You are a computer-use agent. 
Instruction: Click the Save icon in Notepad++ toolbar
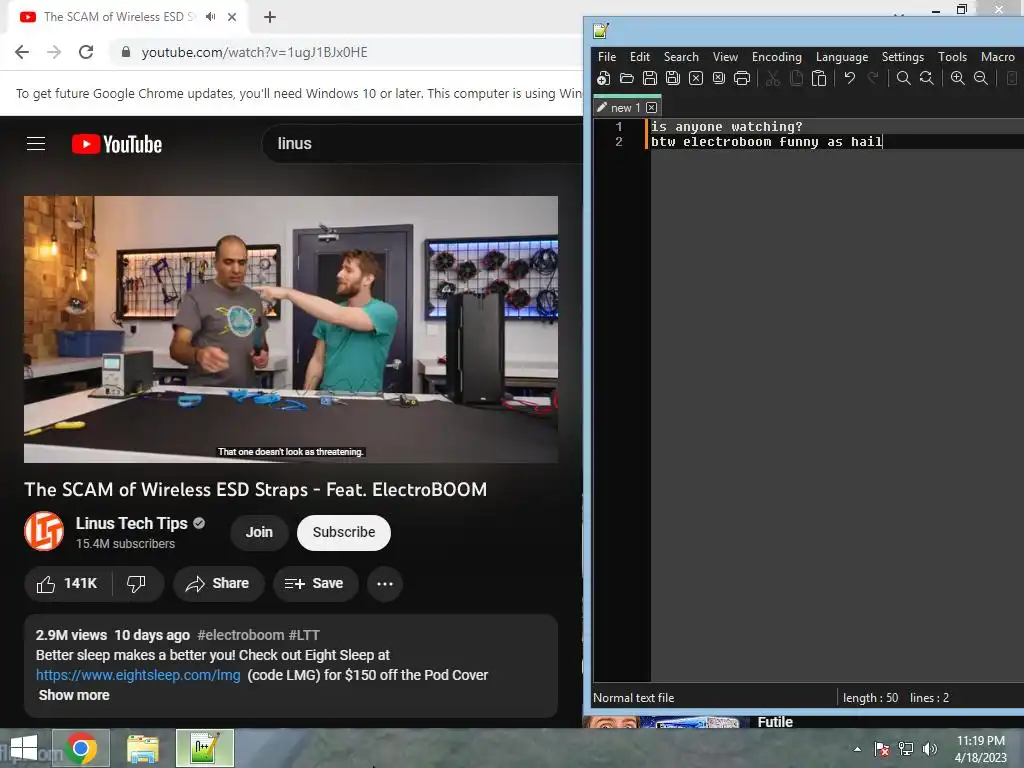(650, 78)
